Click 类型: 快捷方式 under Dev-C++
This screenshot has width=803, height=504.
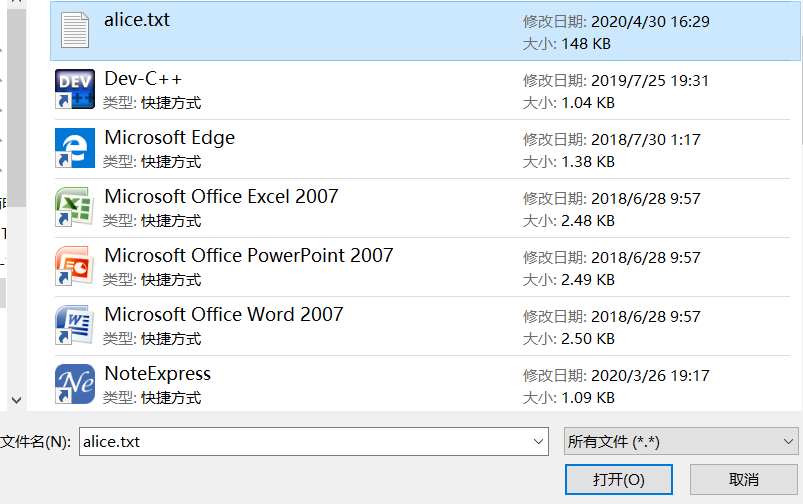[x=152, y=103]
